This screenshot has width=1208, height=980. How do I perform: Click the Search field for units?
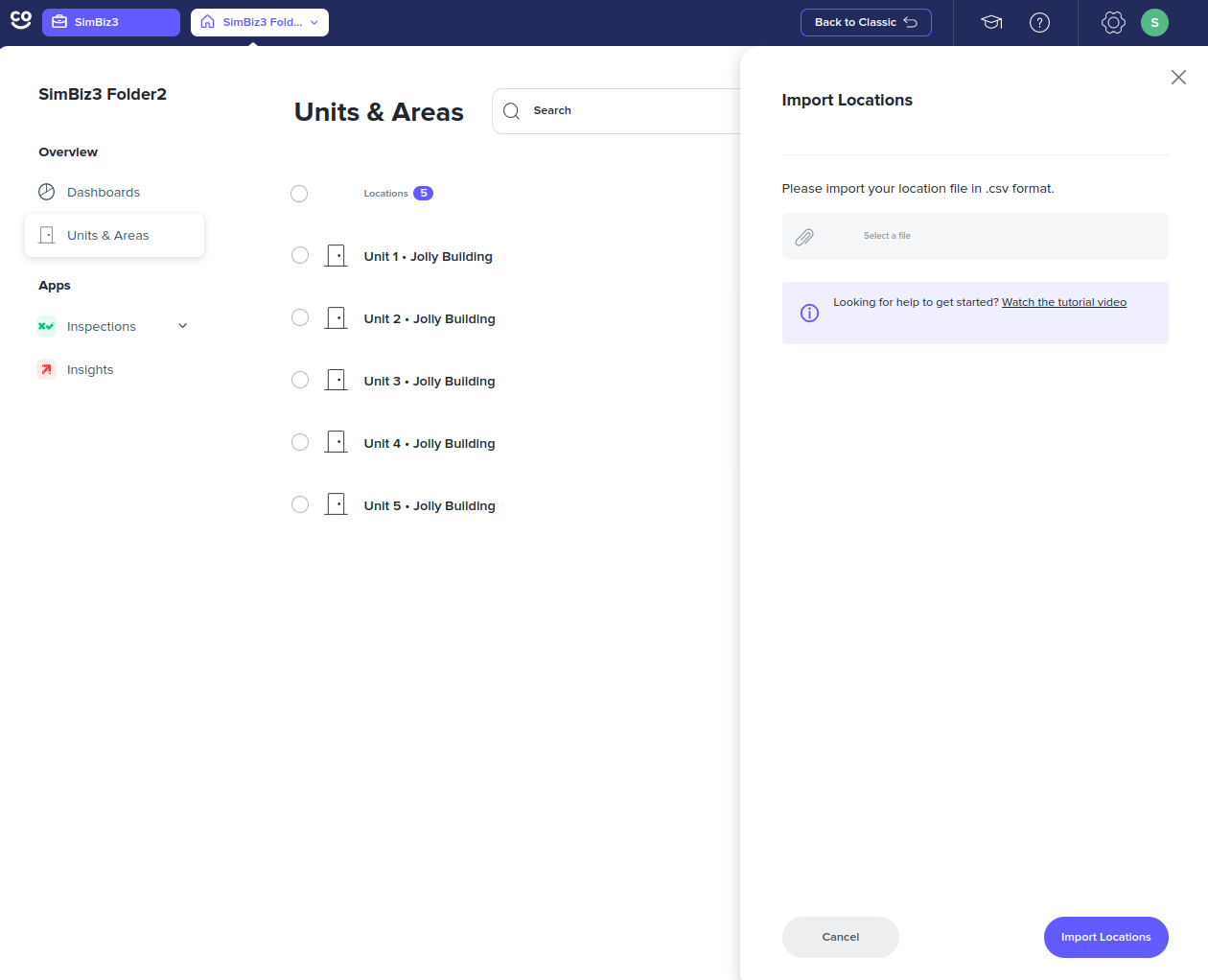616,111
